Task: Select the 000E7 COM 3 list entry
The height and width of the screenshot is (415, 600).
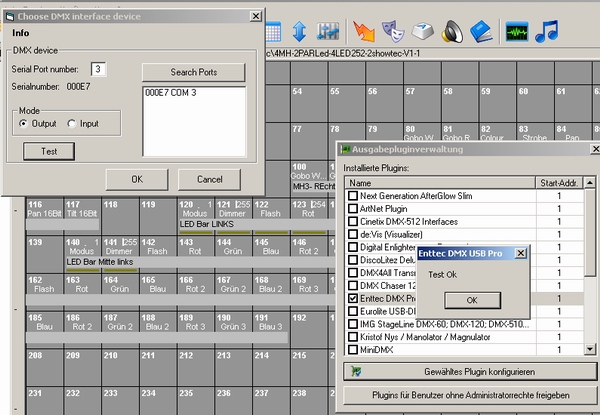Action: point(171,93)
